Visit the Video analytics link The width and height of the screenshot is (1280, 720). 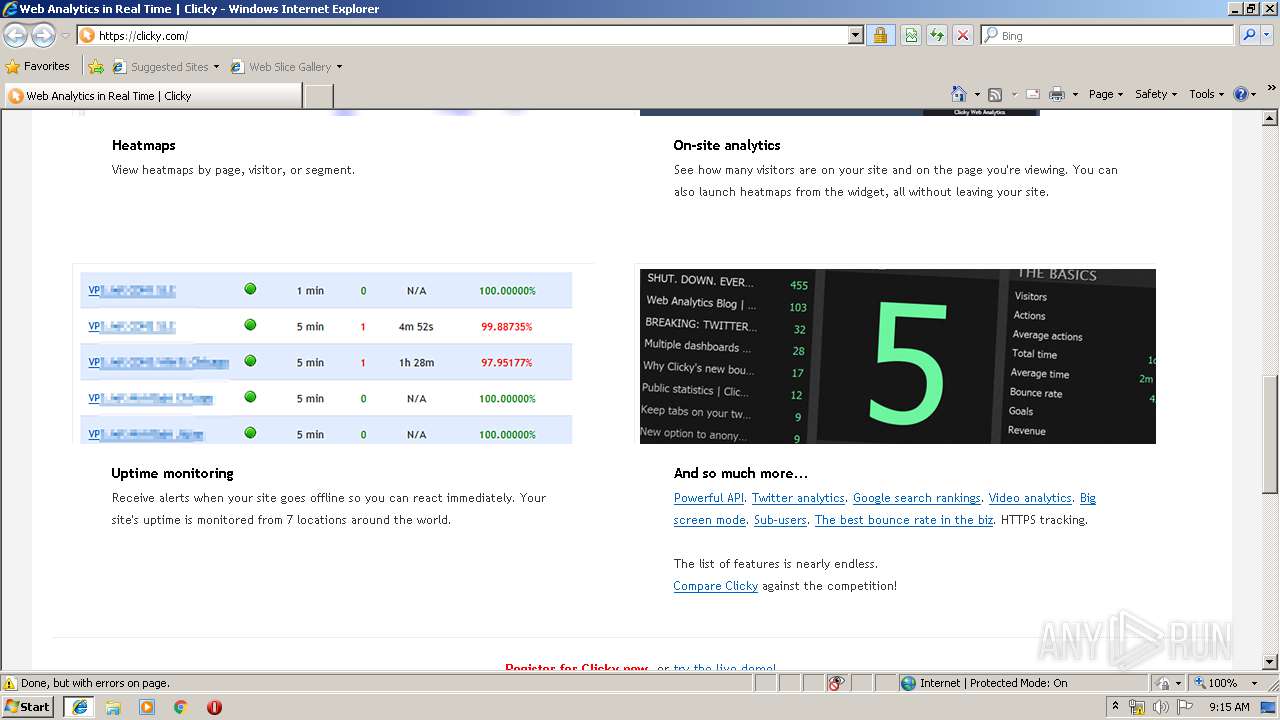pos(1030,498)
